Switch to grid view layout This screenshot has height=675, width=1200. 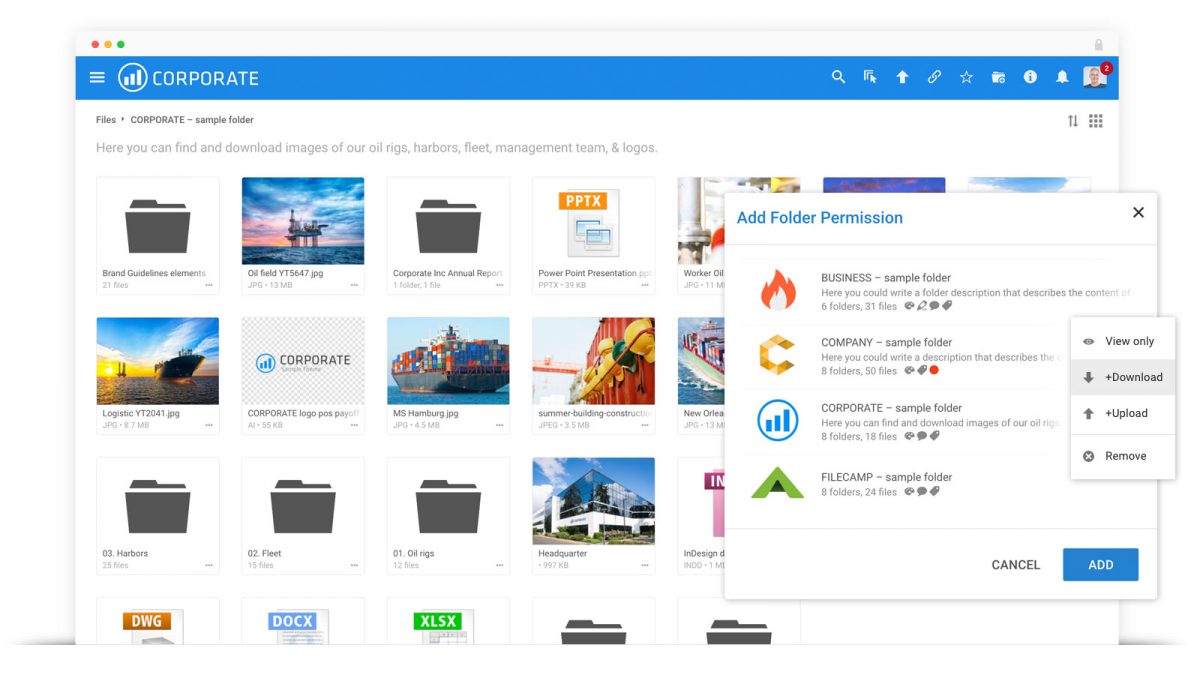1096,120
